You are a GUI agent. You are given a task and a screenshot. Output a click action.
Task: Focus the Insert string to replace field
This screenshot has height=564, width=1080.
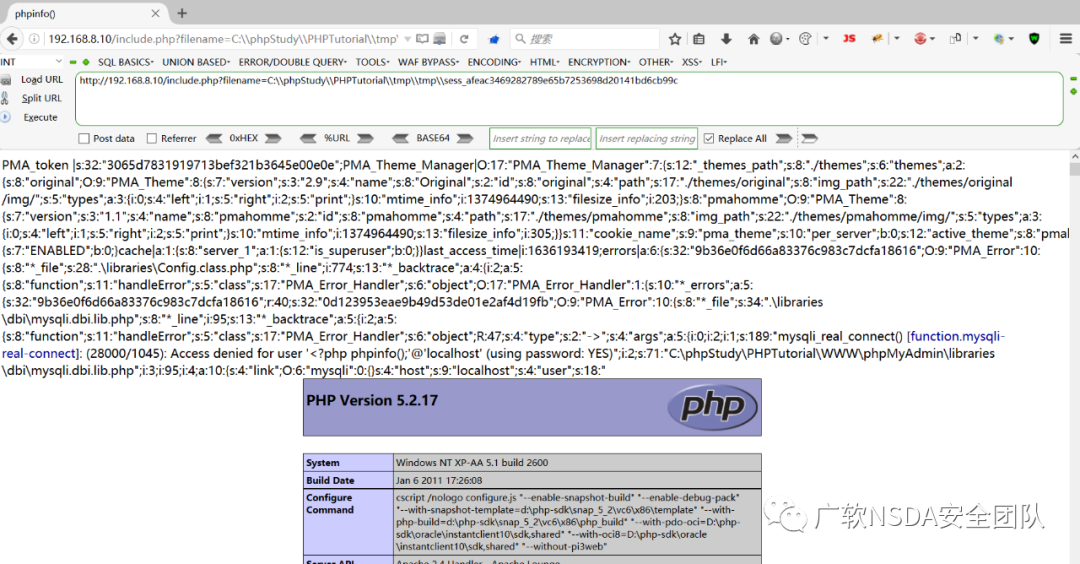tap(541, 138)
